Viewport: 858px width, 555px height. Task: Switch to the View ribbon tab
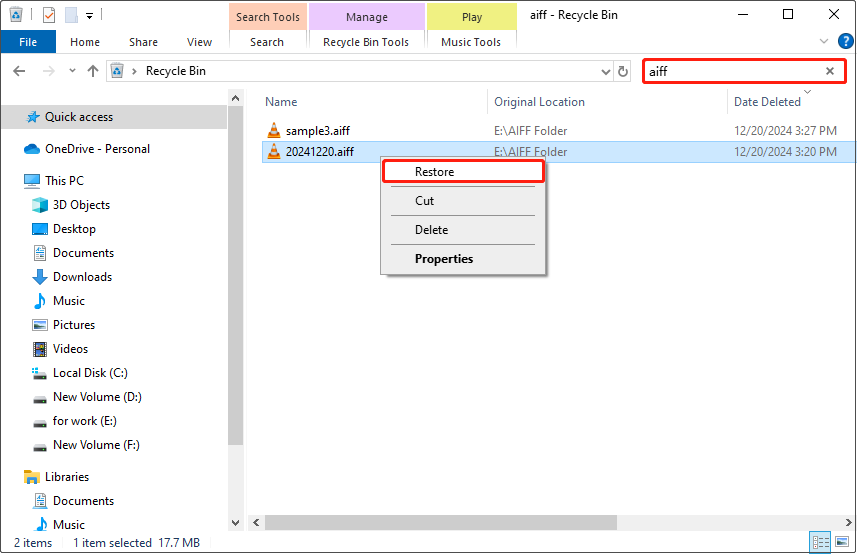(x=199, y=42)
